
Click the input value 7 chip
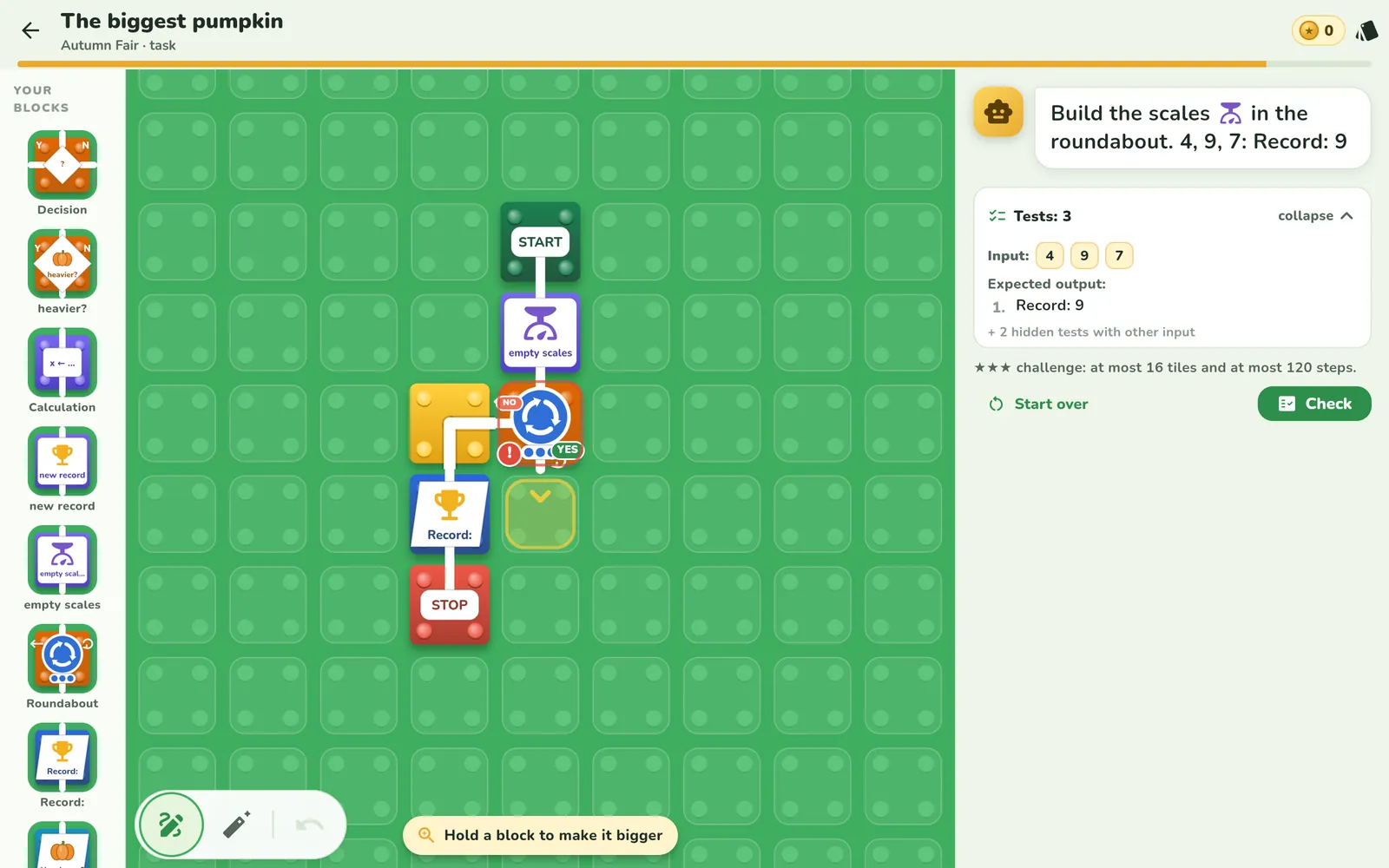(1119, 255)
